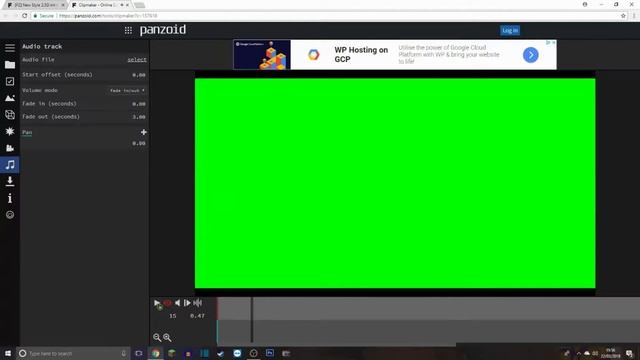Add keyframe with Pan plus icon
Image resolution: width=640 pixels, height=360 pixels.
[143, 132]
